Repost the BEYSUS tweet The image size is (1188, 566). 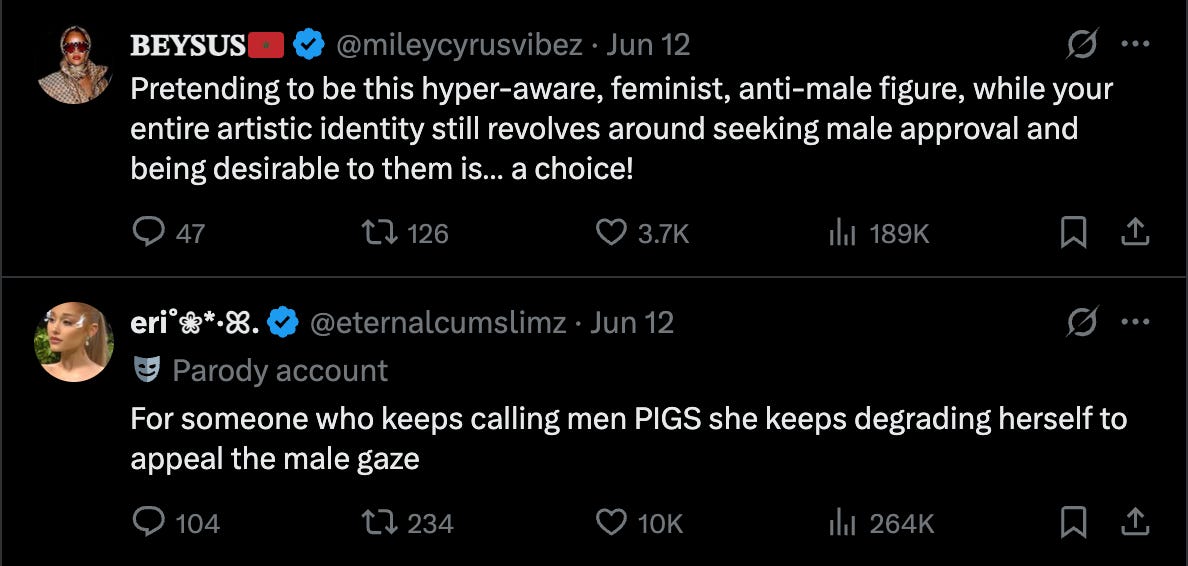coord(379,233)
